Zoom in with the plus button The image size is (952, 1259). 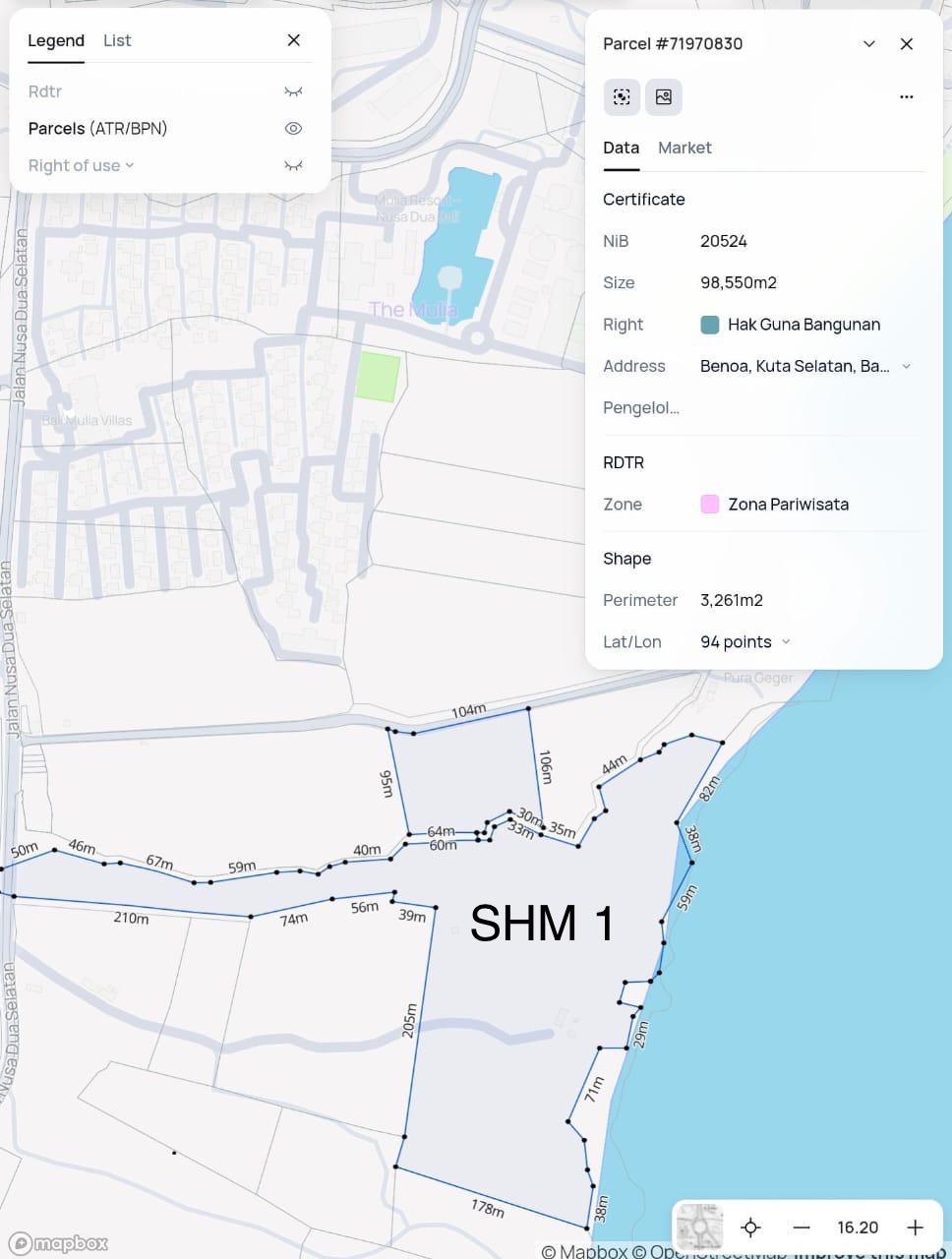[915, 1227]
